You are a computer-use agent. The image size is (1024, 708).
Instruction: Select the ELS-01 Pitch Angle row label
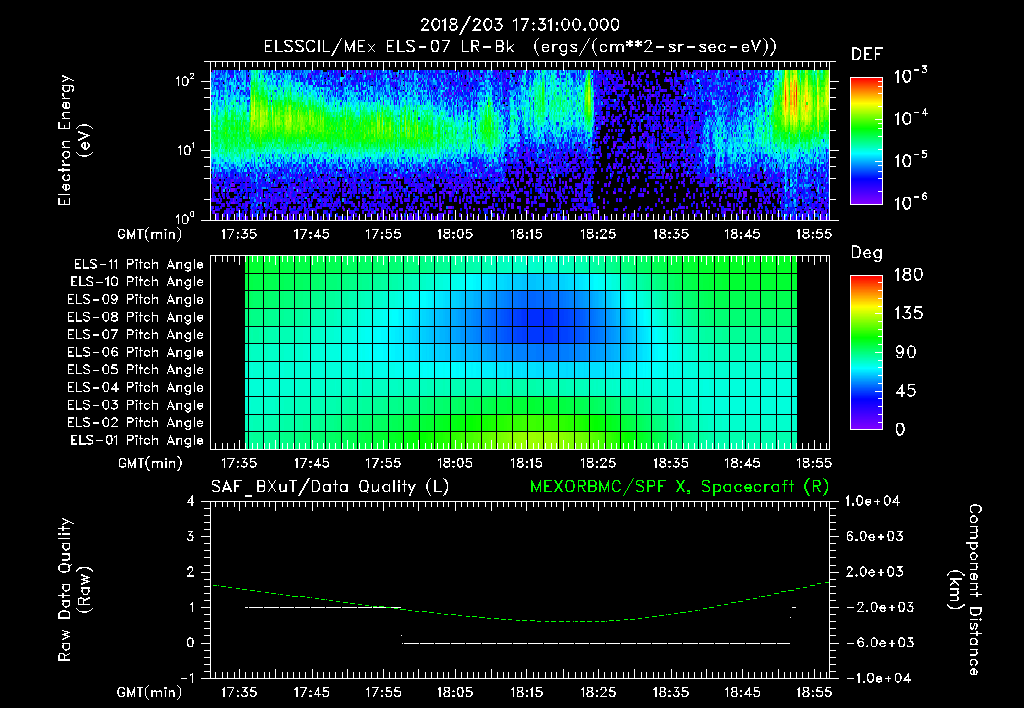pos(137,440)
